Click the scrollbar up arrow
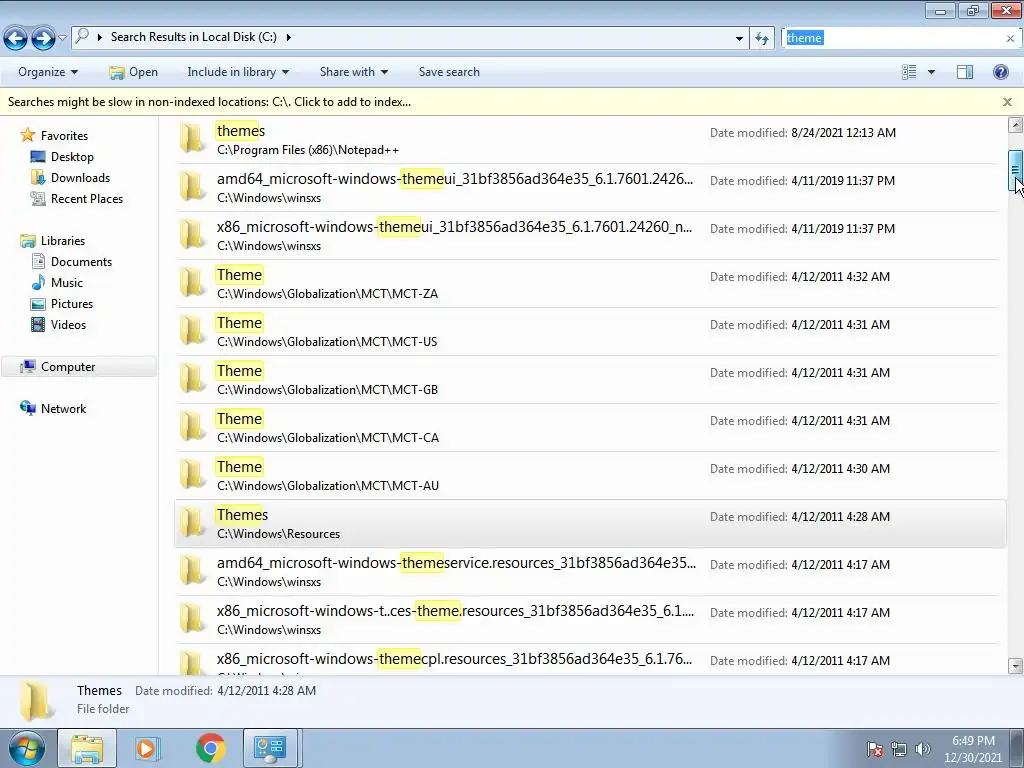1024x768 pixels. pos(1015,125)
